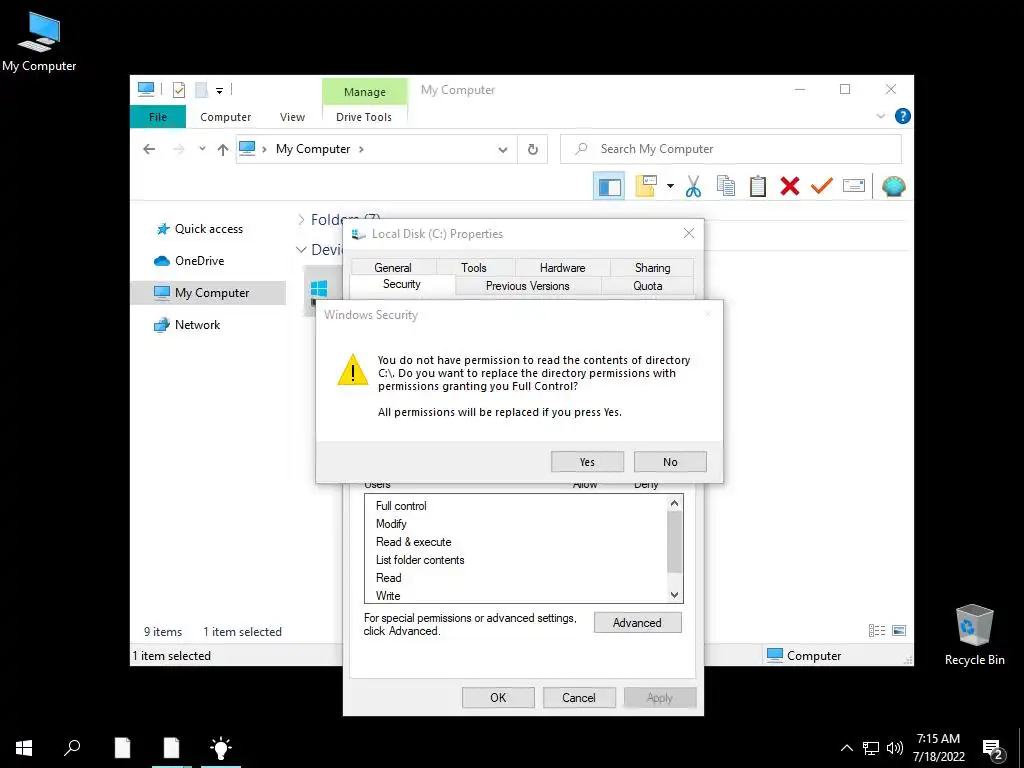
Task: Go up one level with up arrow
Action: click(223, 150)
